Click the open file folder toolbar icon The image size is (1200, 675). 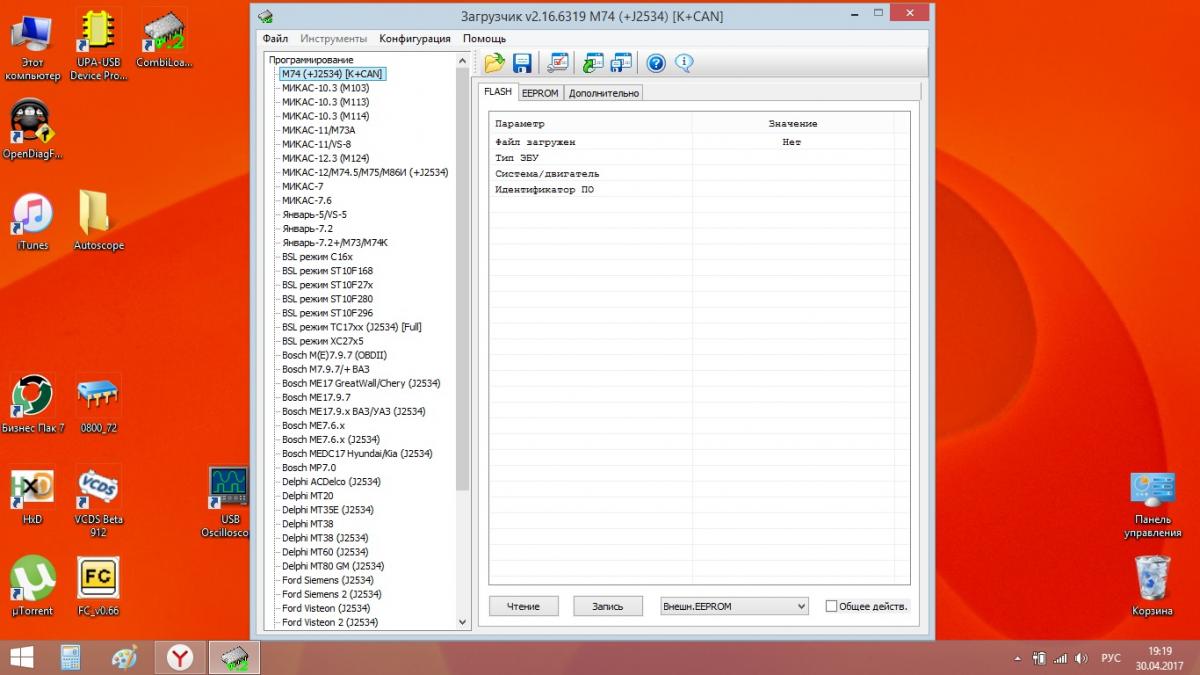[494, 63]
